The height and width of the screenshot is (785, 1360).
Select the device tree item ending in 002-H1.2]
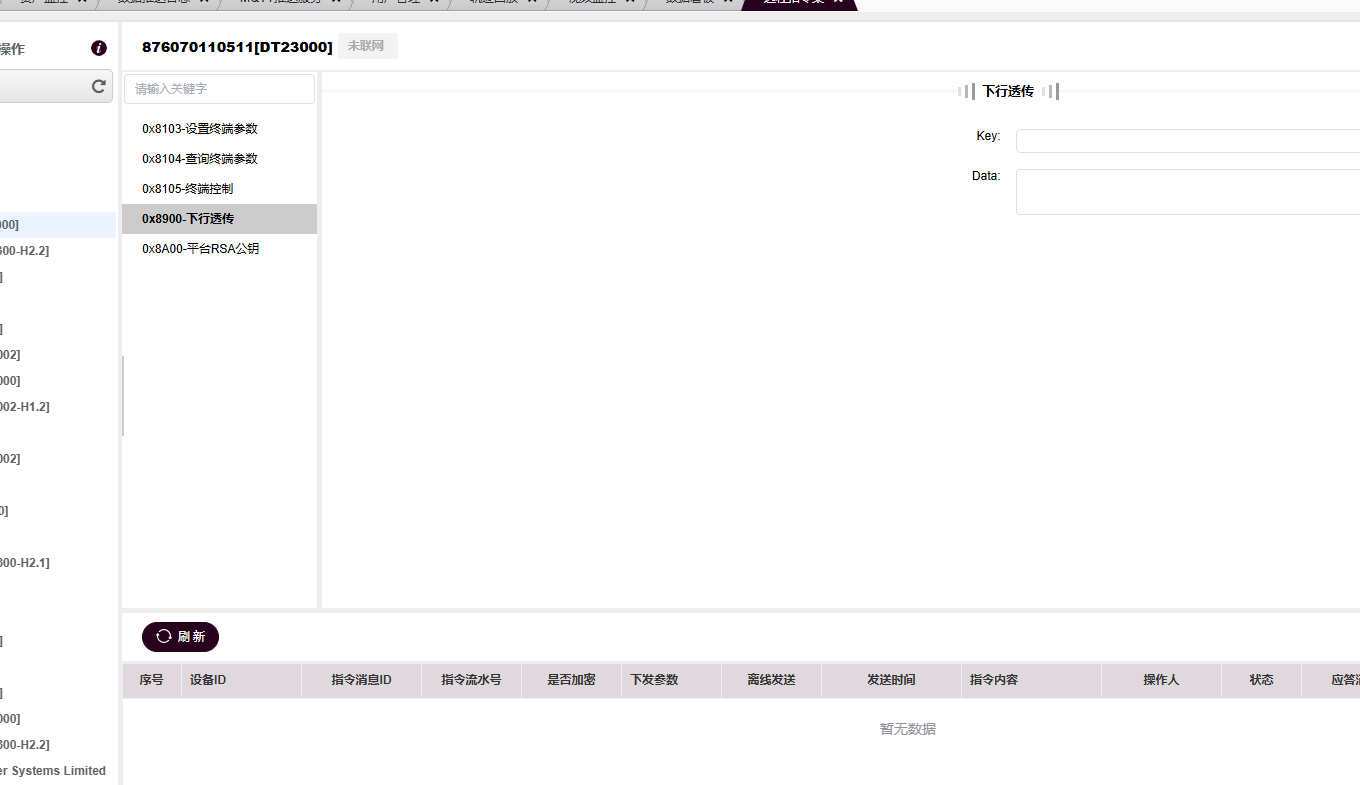coord(25,407)
